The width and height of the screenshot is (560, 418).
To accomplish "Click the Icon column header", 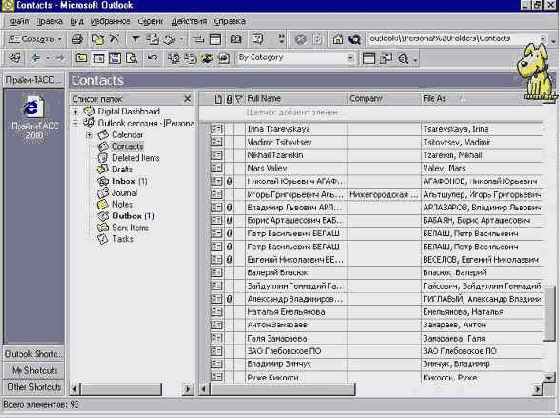I will [218, 99].
